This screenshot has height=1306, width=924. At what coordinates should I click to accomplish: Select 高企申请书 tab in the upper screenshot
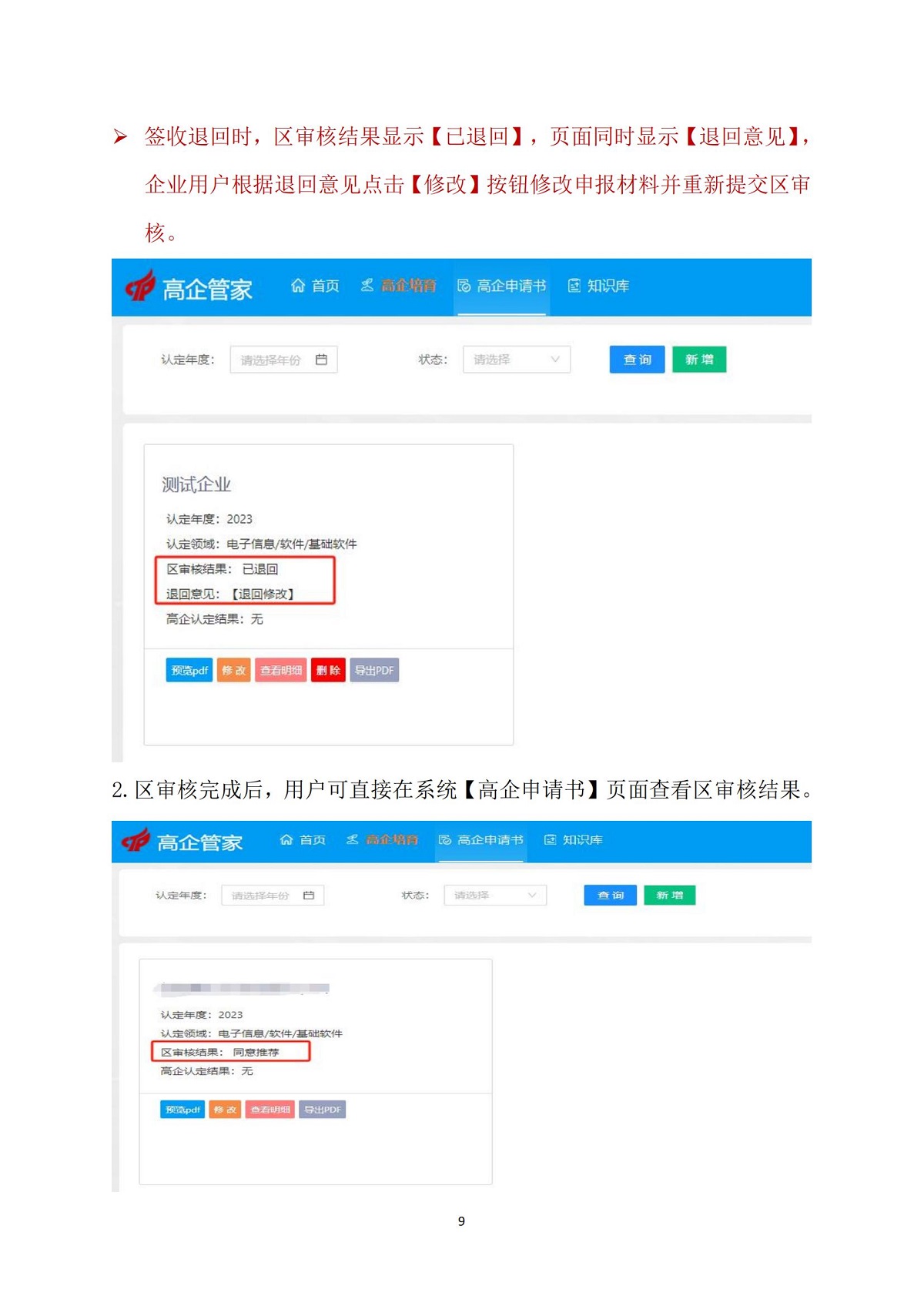point(502,286)
